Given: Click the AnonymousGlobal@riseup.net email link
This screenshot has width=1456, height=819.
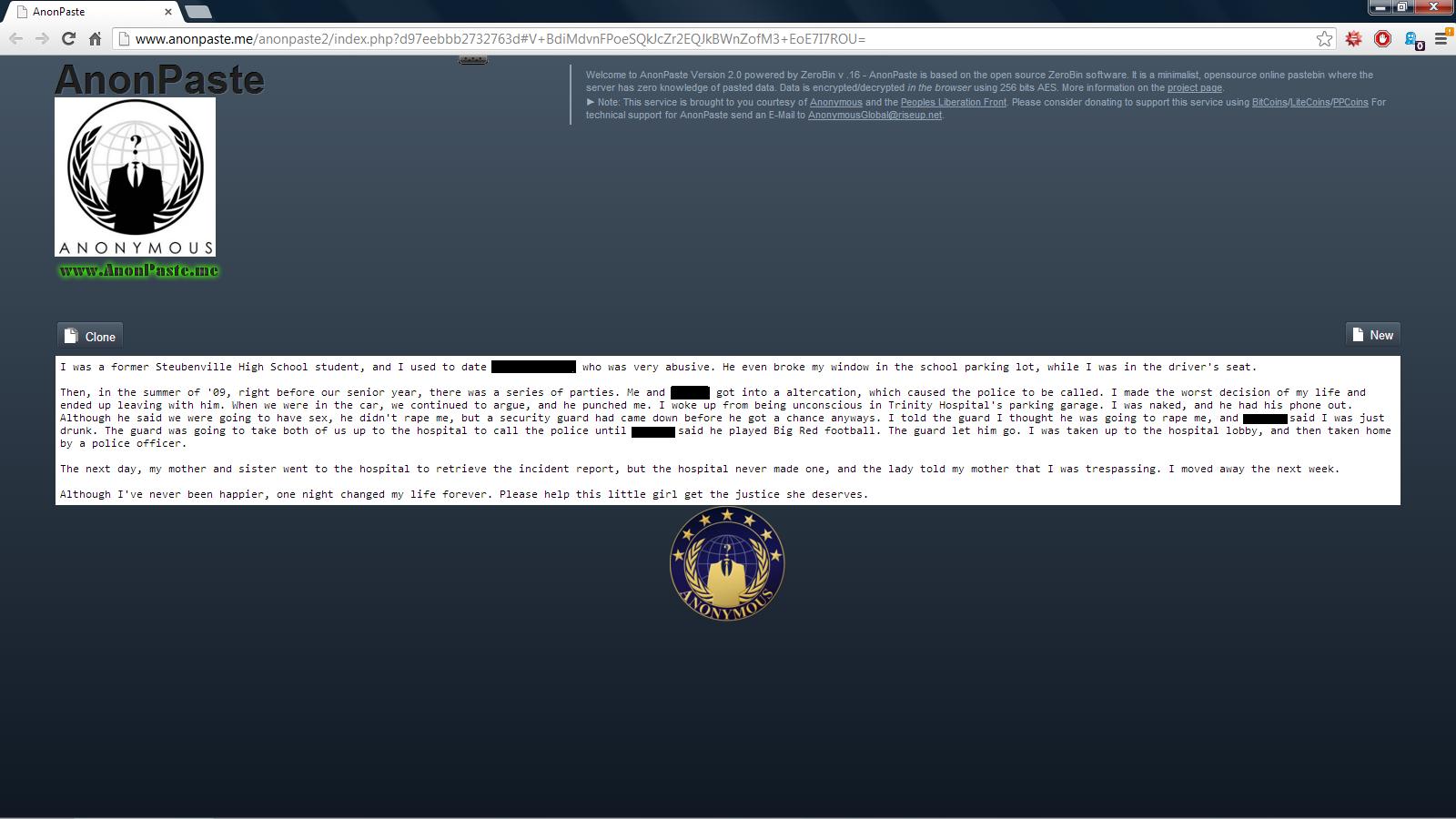Looking at the screenshot, I should 875,116.
